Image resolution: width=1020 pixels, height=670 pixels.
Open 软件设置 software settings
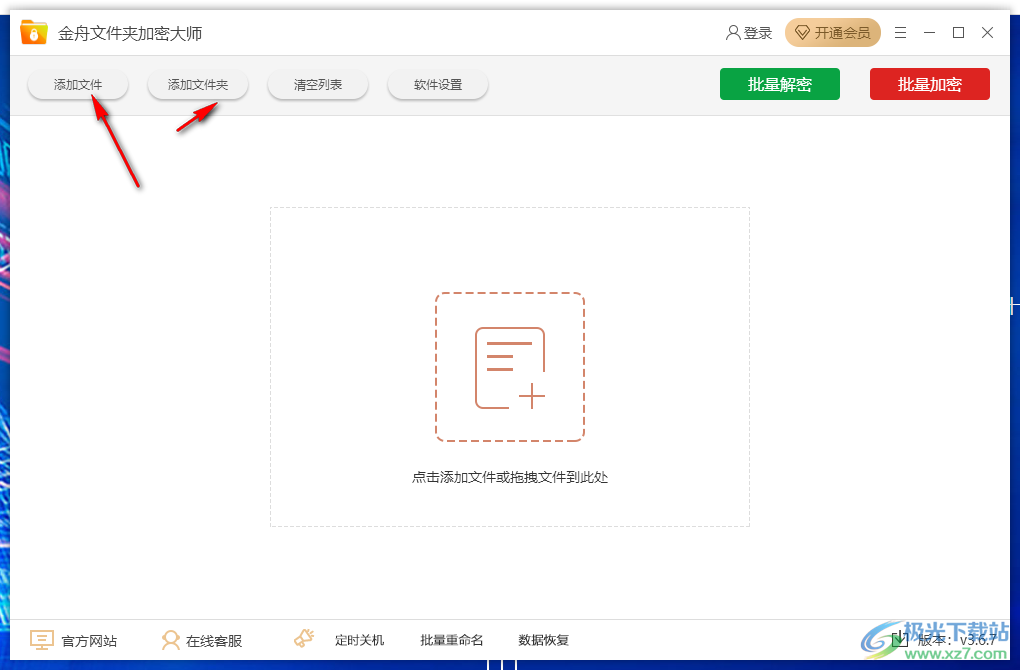tap(437, 84)
